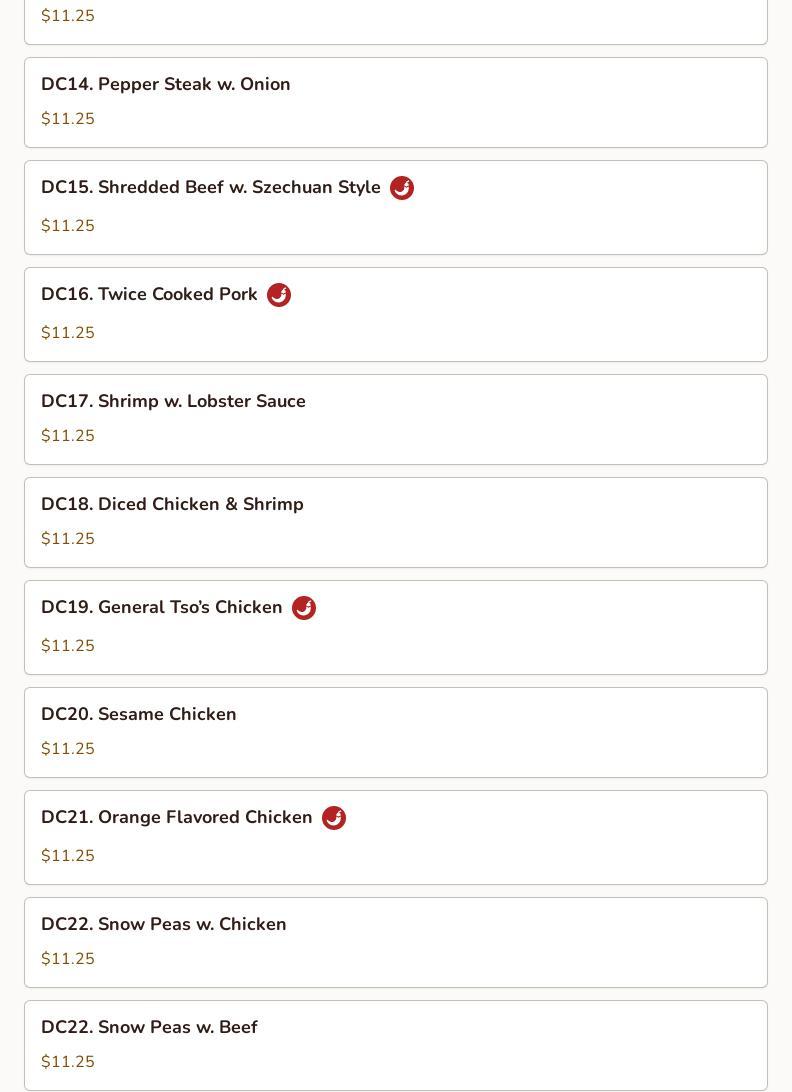
Task: Open DC20. Sesame Chicken item
Action: pyautogui.click(x=396, y=733)
